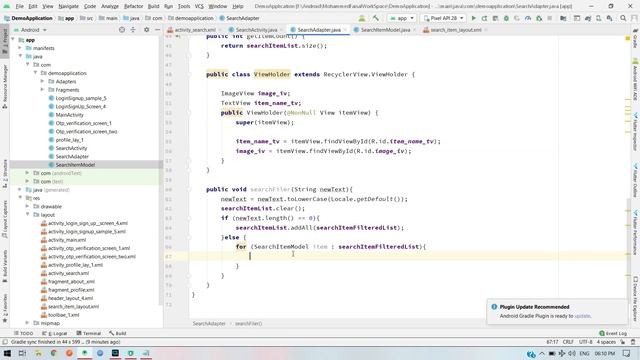
Task: Click Scroll from Source target icon
Action: (x=122, y=30)
